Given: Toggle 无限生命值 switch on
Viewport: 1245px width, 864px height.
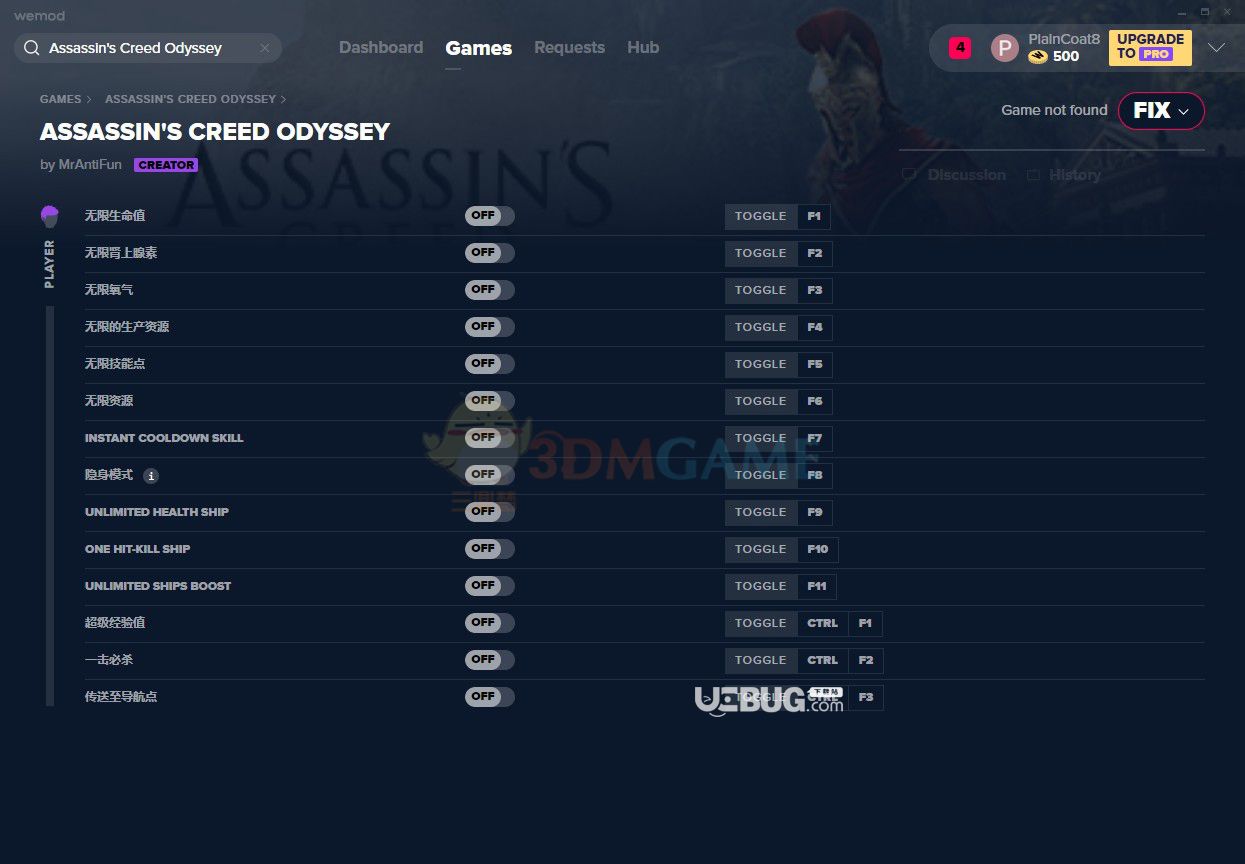Looking at the screenshot, I should tap(489, 216).
